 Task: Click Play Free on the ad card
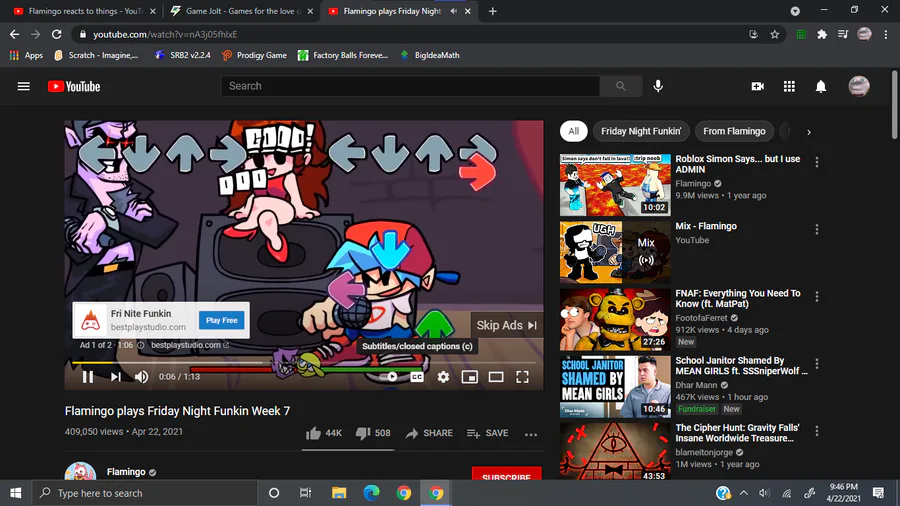[222, 320]
